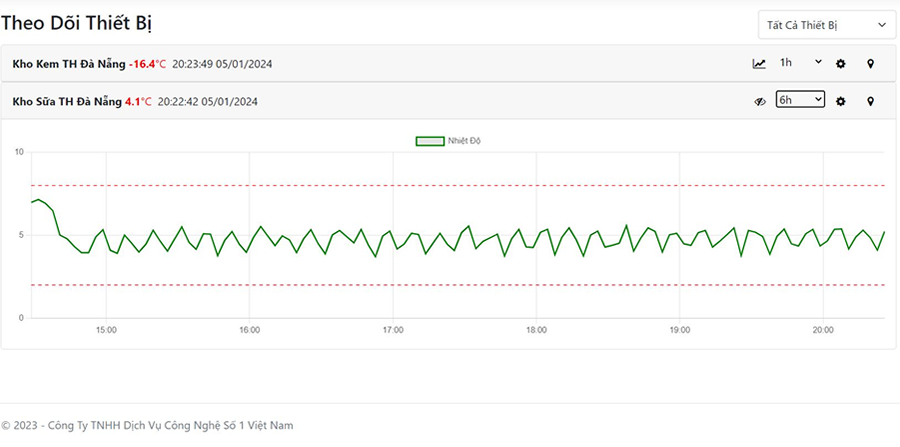900x447 pixels.
Task: Open location pin for Kho Sữa device
Action: pyautogui.click(x=870, y=102)
